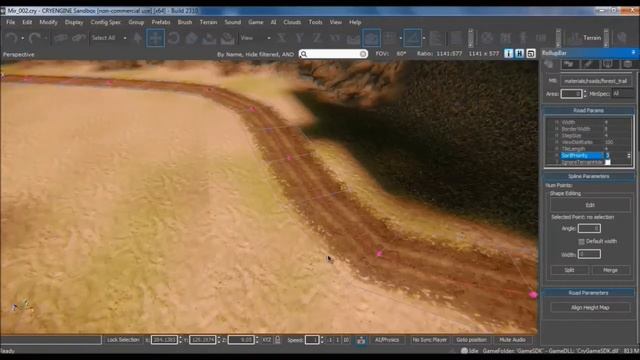This screenshot has height=360, width=640.
Task: Open the RollupBar Layers tab icon
Action: click(x=627, y=64)
